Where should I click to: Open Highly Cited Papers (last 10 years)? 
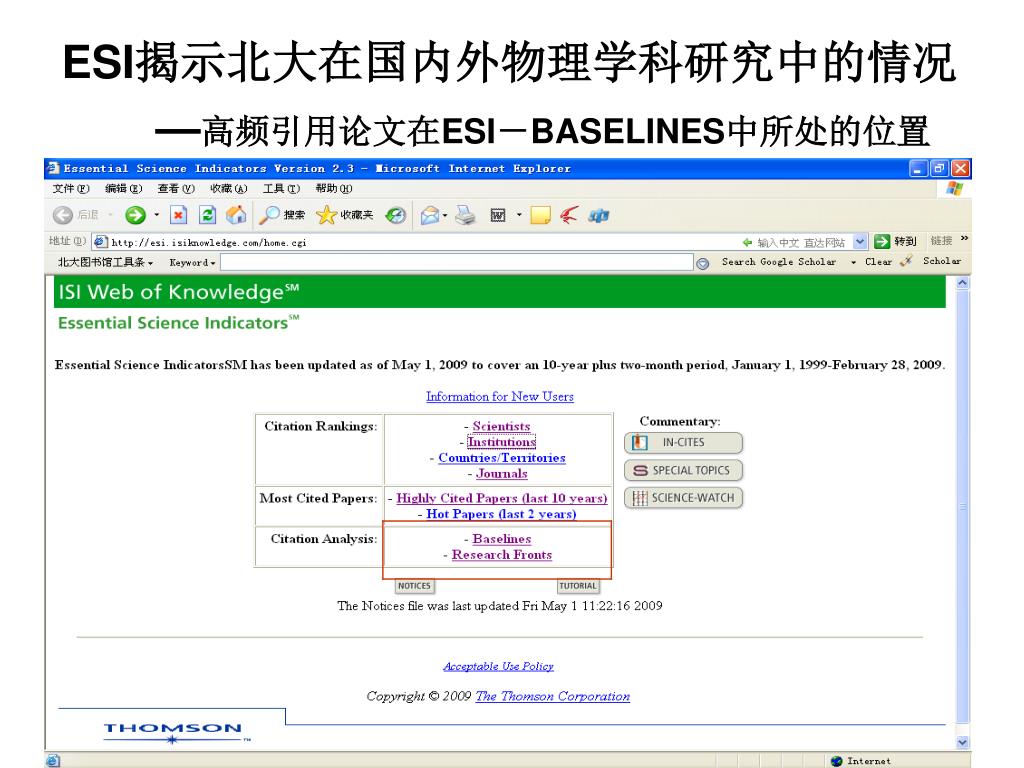click(502, 498)
